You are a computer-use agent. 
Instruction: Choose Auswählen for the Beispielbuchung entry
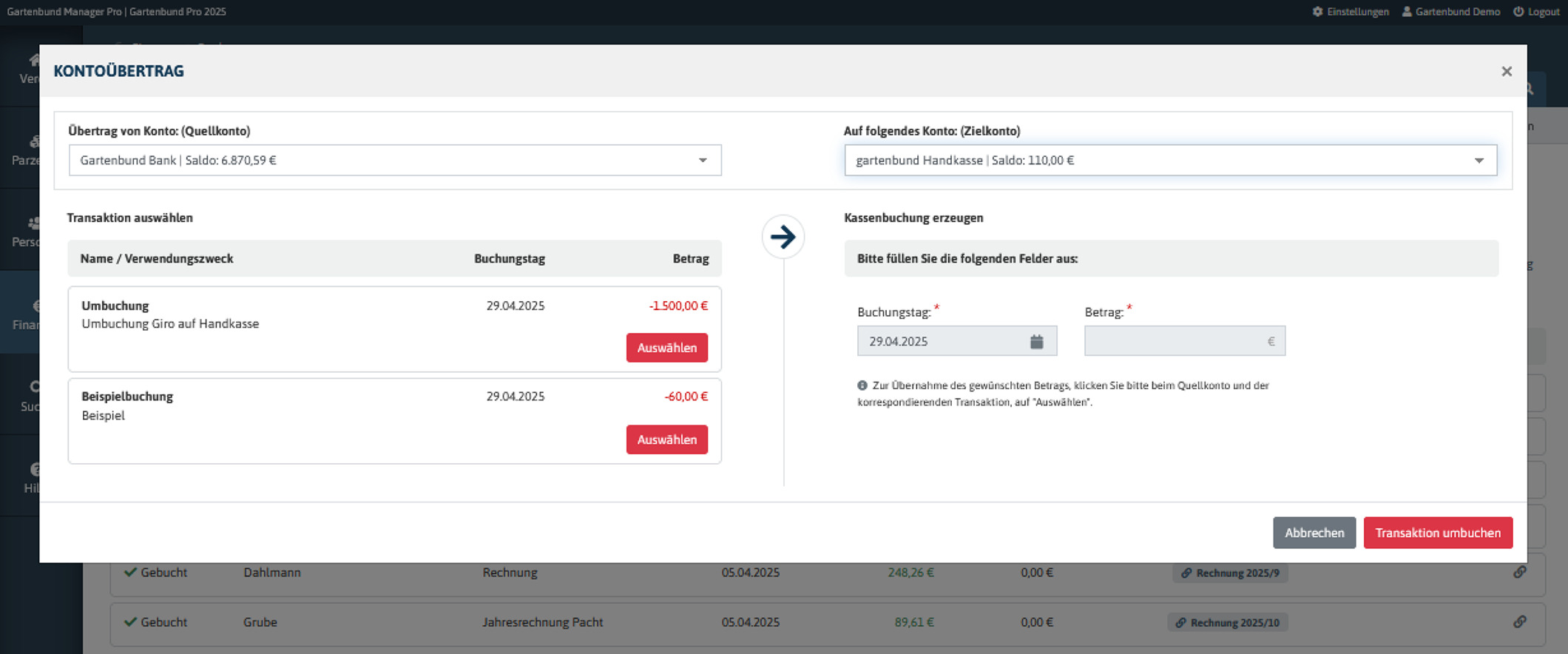click(666, 439)
